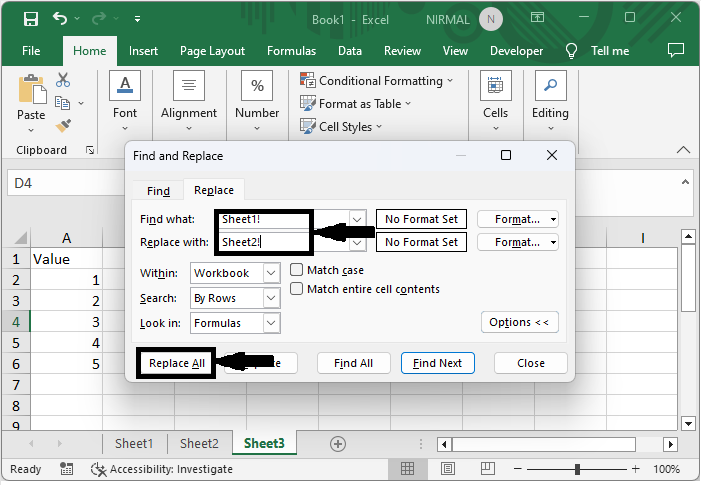Click the NIRMAL account avatar
701x485 pixels.
(x=491, y=19)
